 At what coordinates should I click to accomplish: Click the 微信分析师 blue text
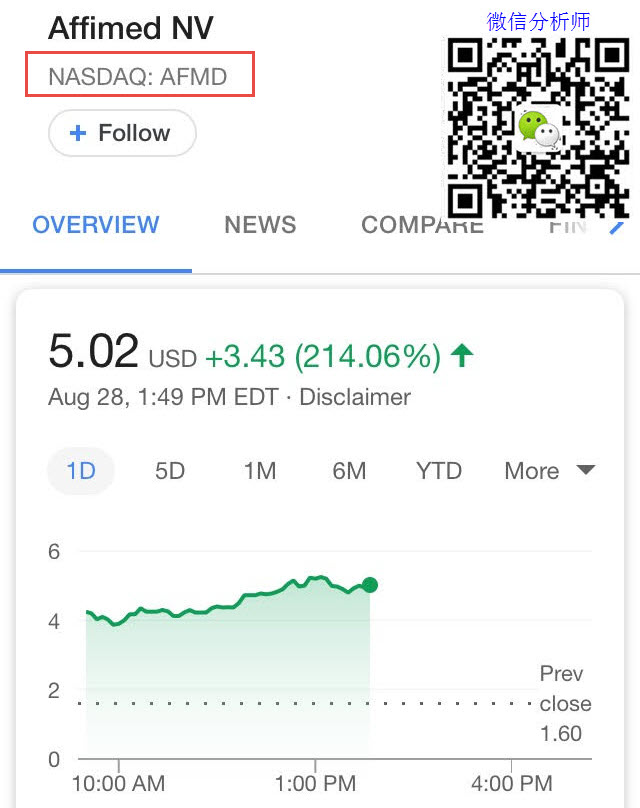point(538,22)
